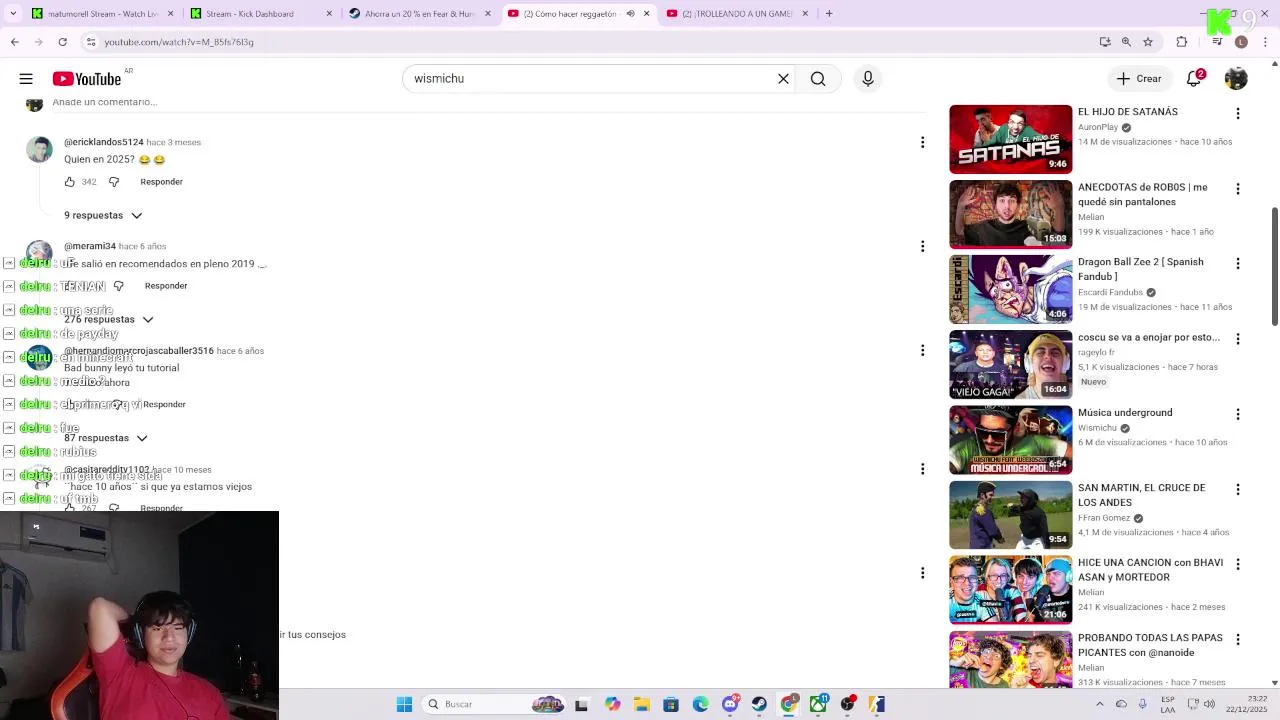The height and width of the screenshot is (720, 1280).
Task: Open the @ericklandos5124 commenter profile
Action: [x=104, y=142]
